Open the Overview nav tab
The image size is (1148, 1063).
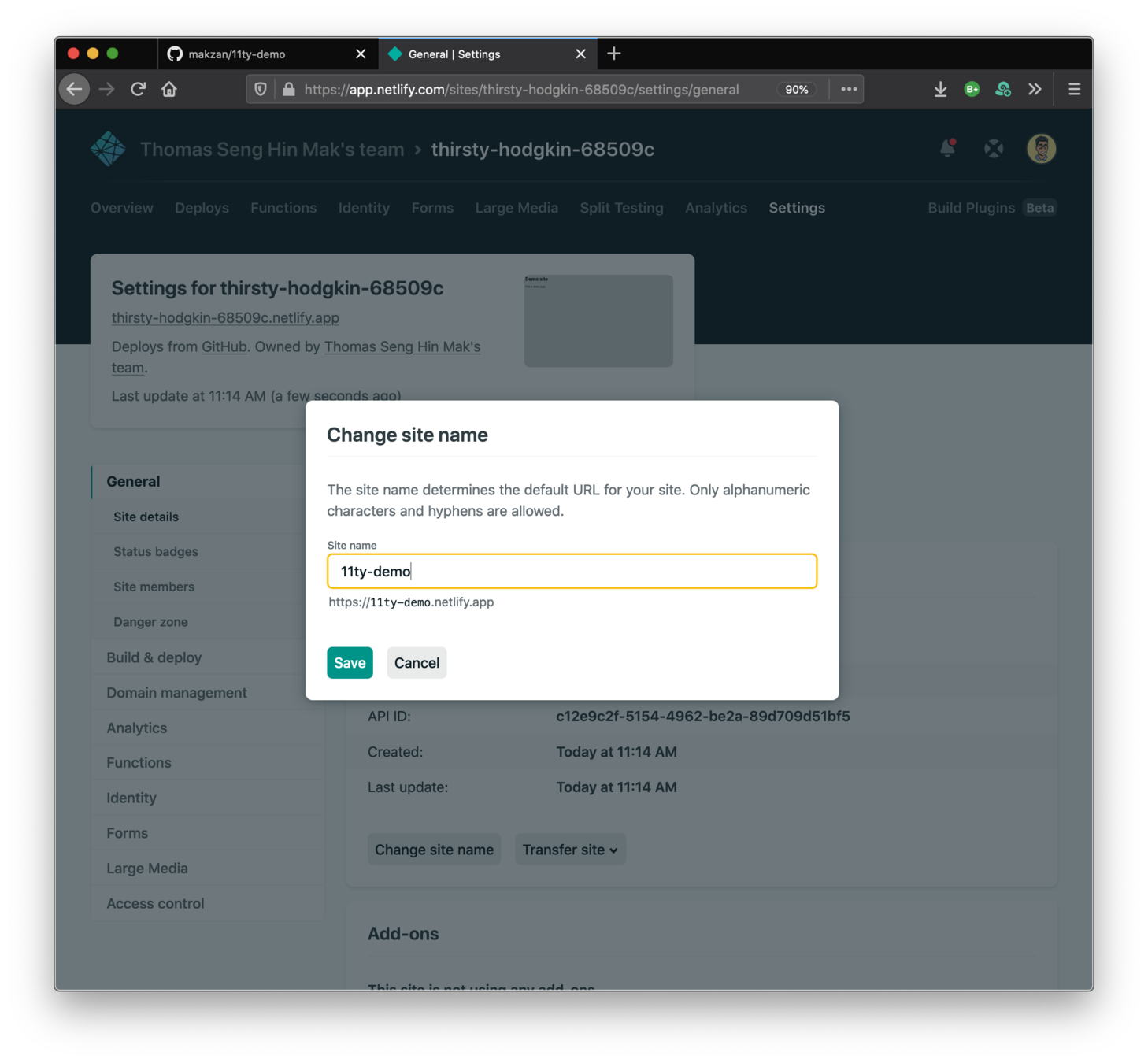(122, 208)
